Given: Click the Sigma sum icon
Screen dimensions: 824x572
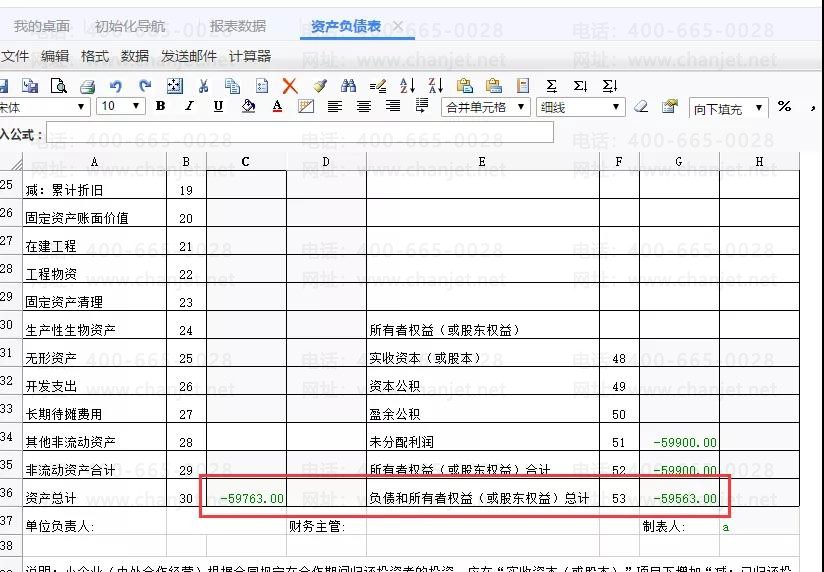Looking at the screenshot, I should click(x=551, y=85).
